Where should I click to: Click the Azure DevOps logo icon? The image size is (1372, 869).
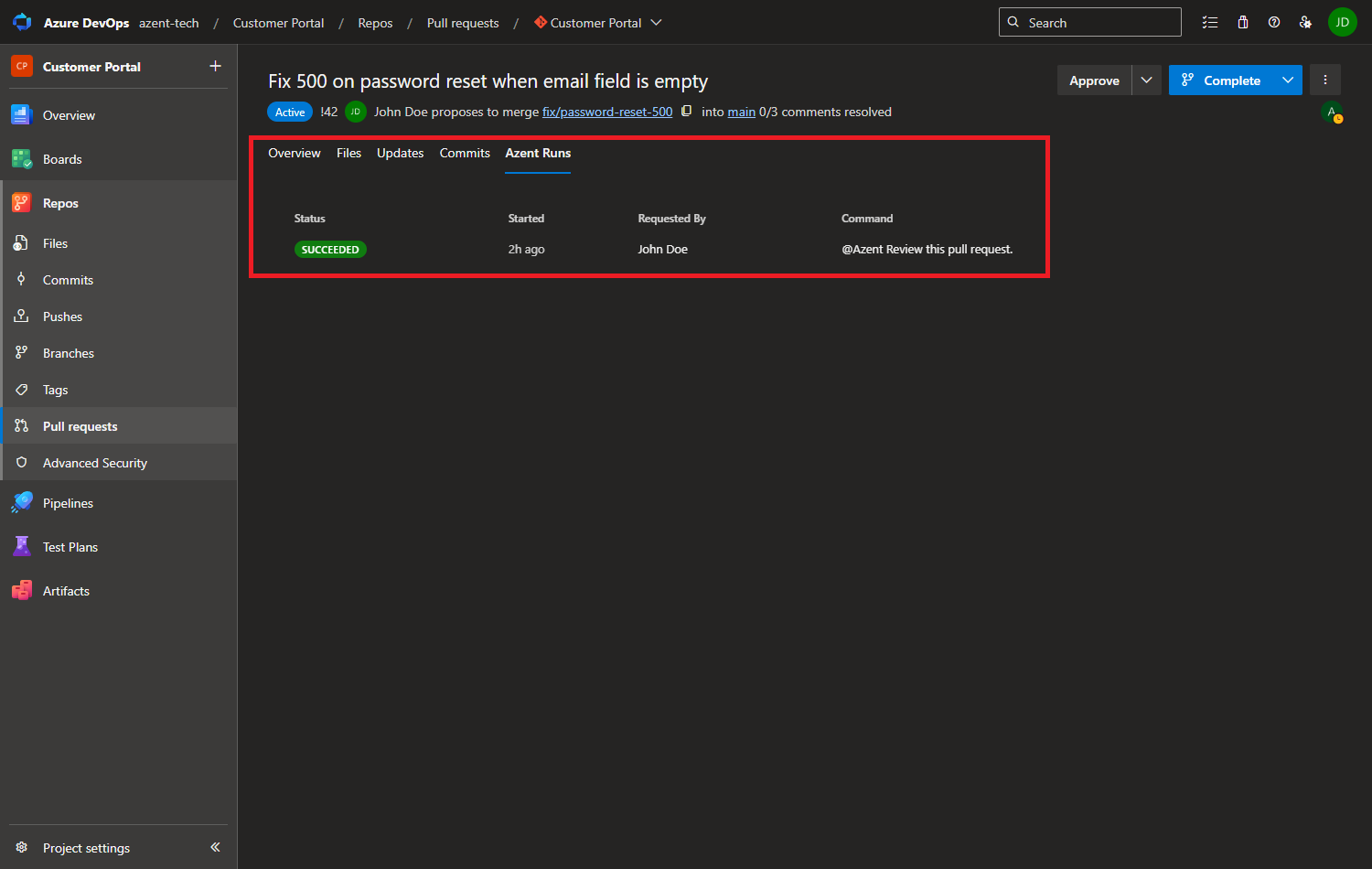[22, 22]
